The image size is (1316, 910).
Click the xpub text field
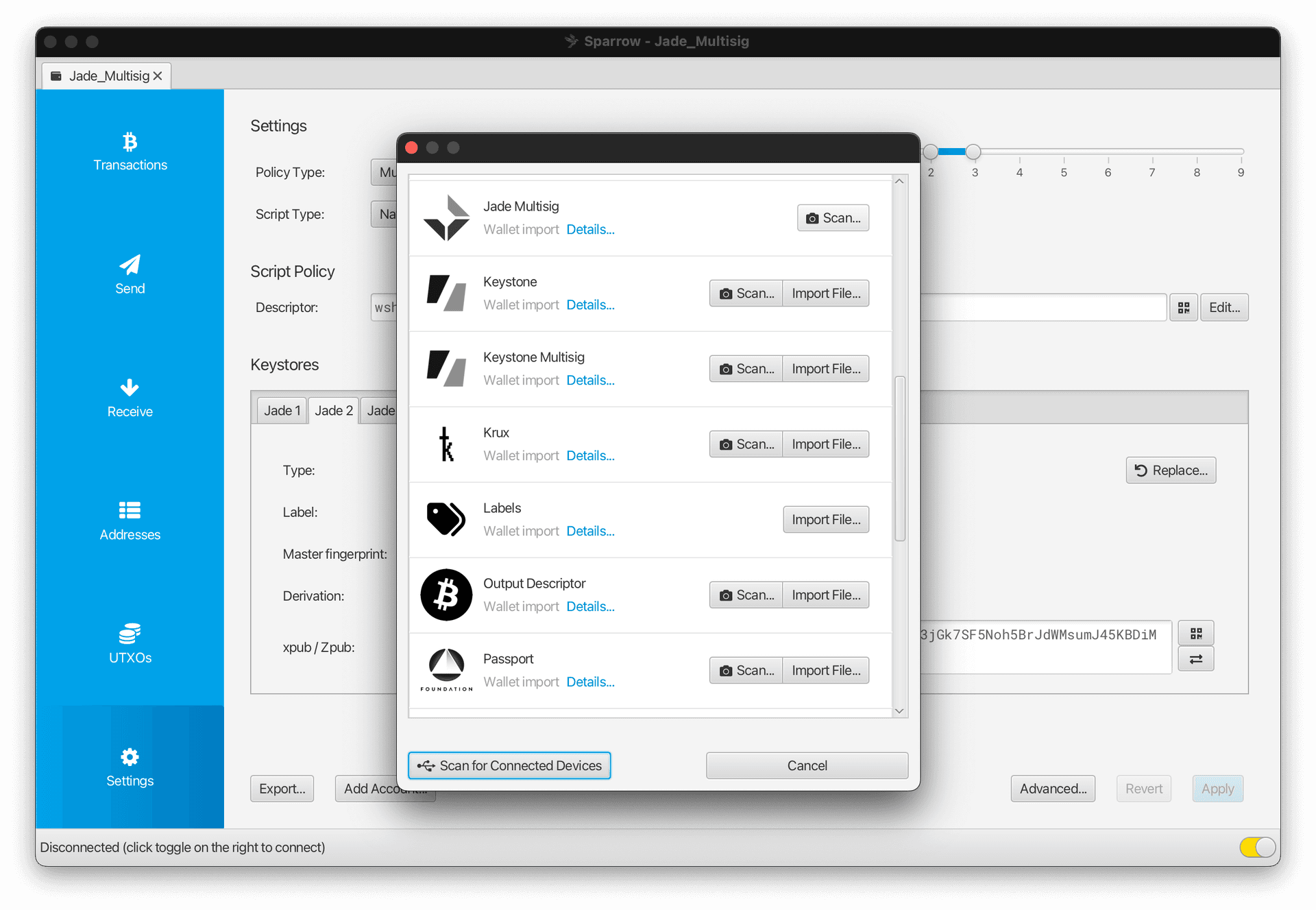point(1045,647)
